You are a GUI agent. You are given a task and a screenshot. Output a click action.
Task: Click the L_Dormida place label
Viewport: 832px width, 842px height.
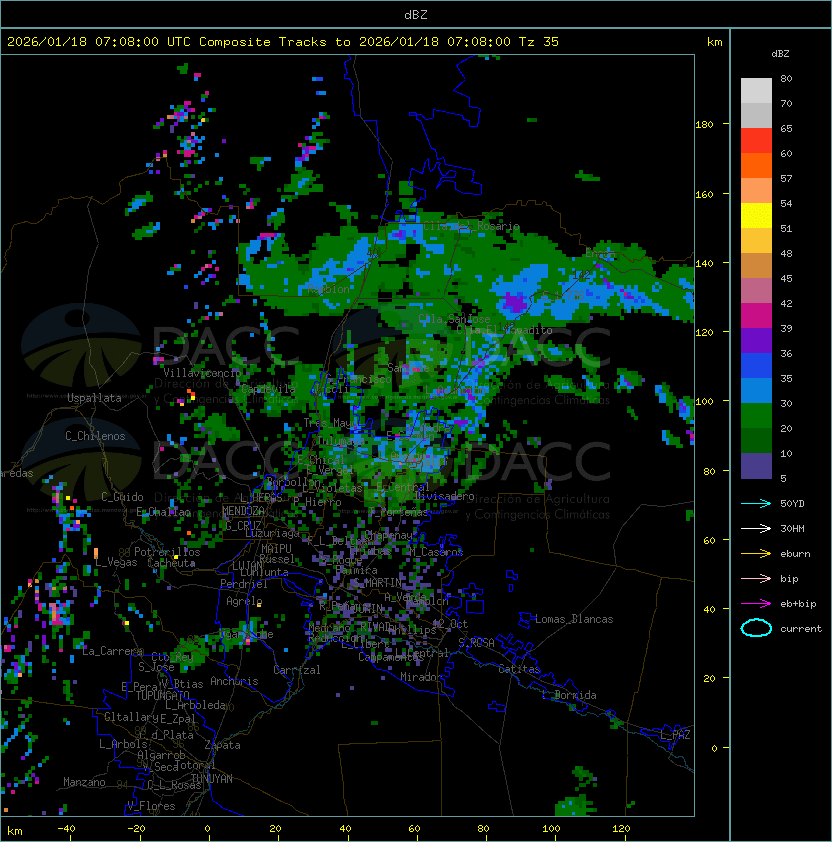tap(569, 695)
